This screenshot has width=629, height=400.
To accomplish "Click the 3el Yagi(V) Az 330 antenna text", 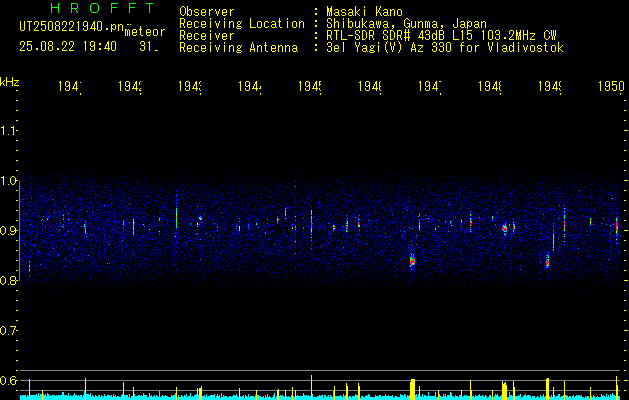I will (x=445, y=48).
